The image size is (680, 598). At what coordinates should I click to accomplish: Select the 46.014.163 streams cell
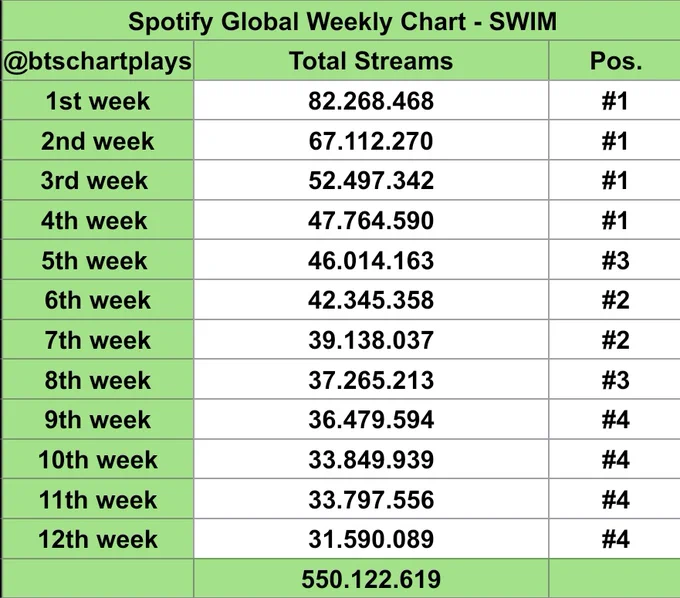(371, 260)
